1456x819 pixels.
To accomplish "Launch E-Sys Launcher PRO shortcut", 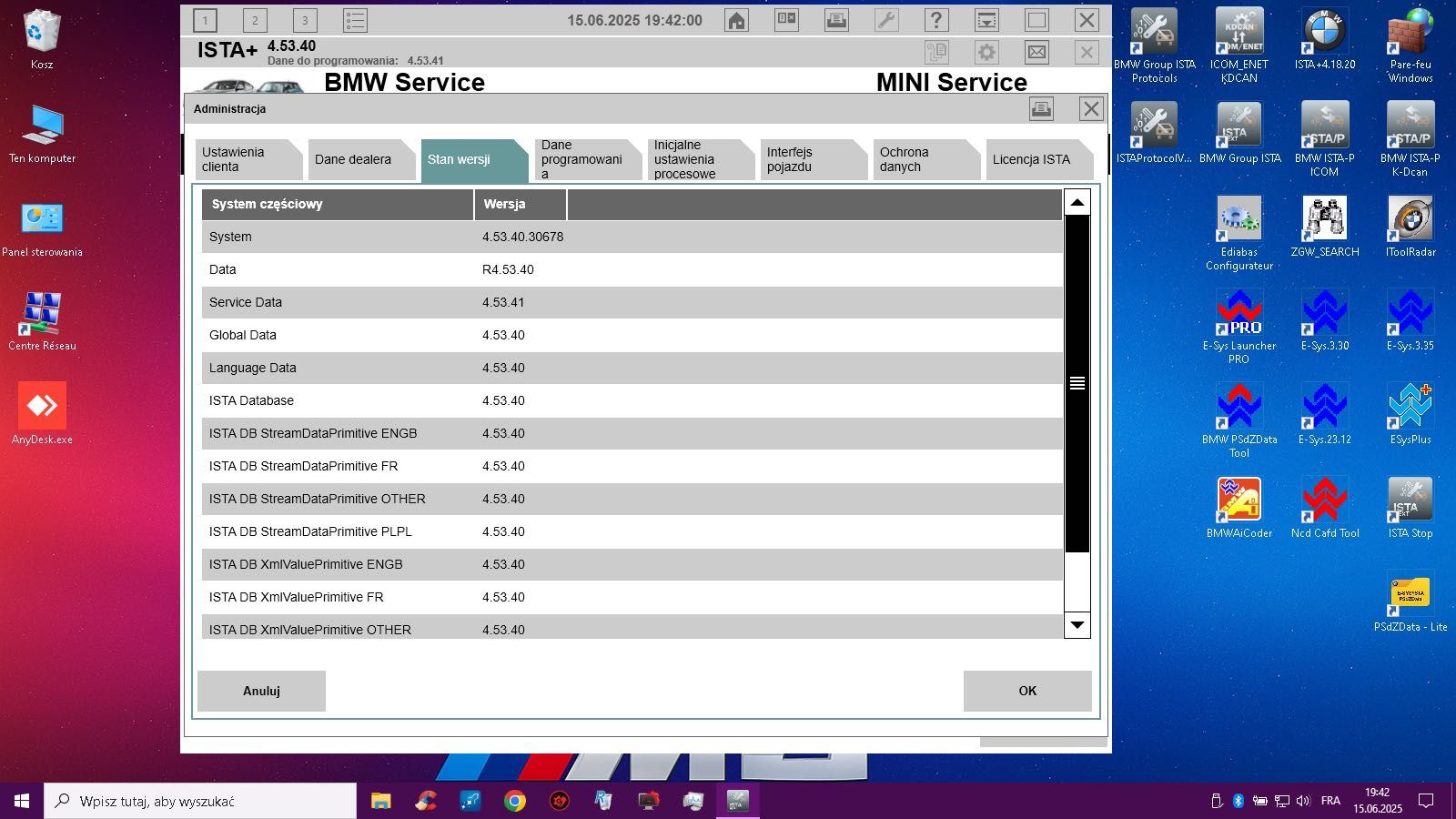I will pos(1239,327).
